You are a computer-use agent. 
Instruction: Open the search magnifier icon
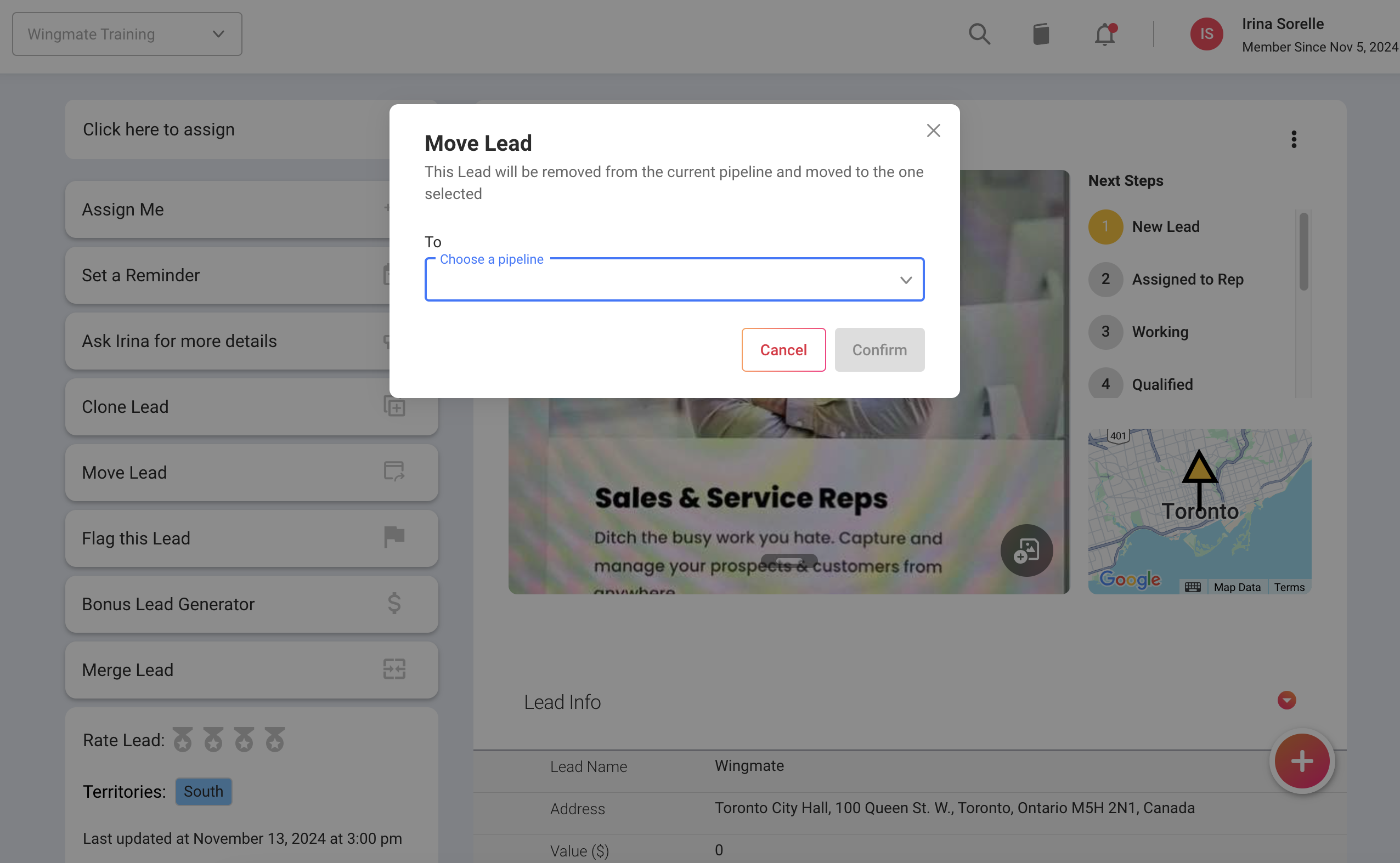979,33
